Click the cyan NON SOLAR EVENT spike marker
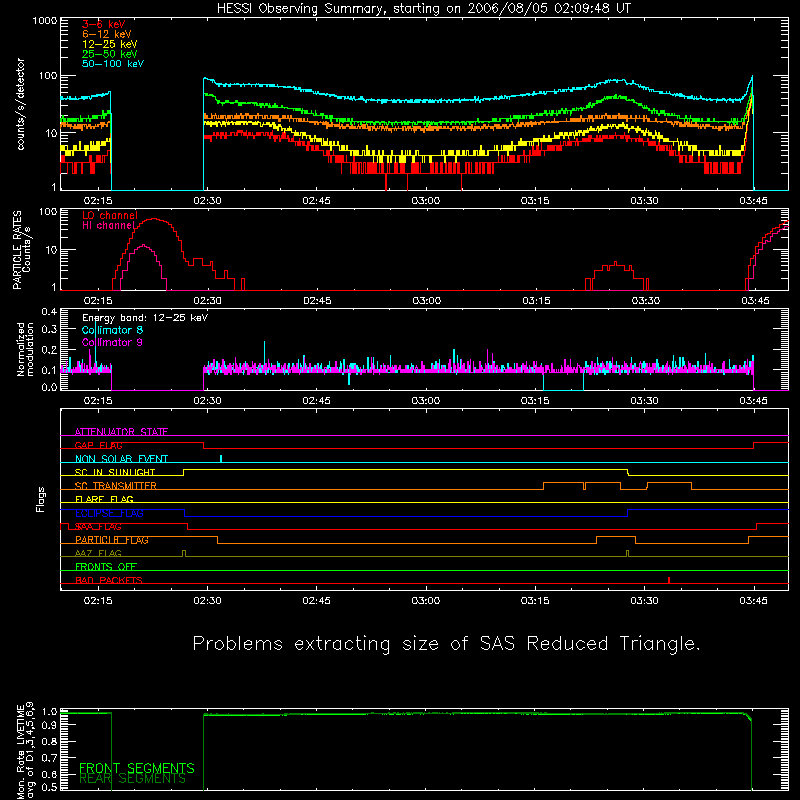The width and height of the screenshot is (800, 800). tap(221, 458)
